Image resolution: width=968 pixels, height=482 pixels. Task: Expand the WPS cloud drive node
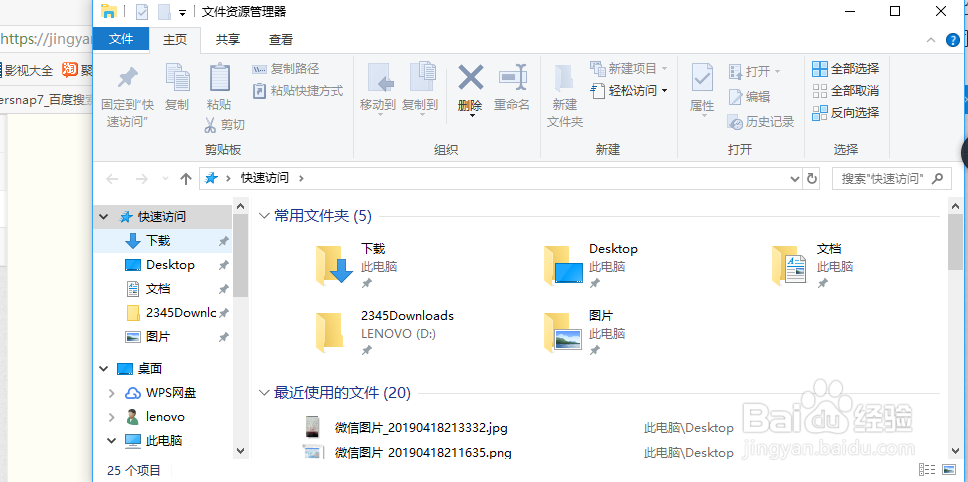click(x=112, y=393)
